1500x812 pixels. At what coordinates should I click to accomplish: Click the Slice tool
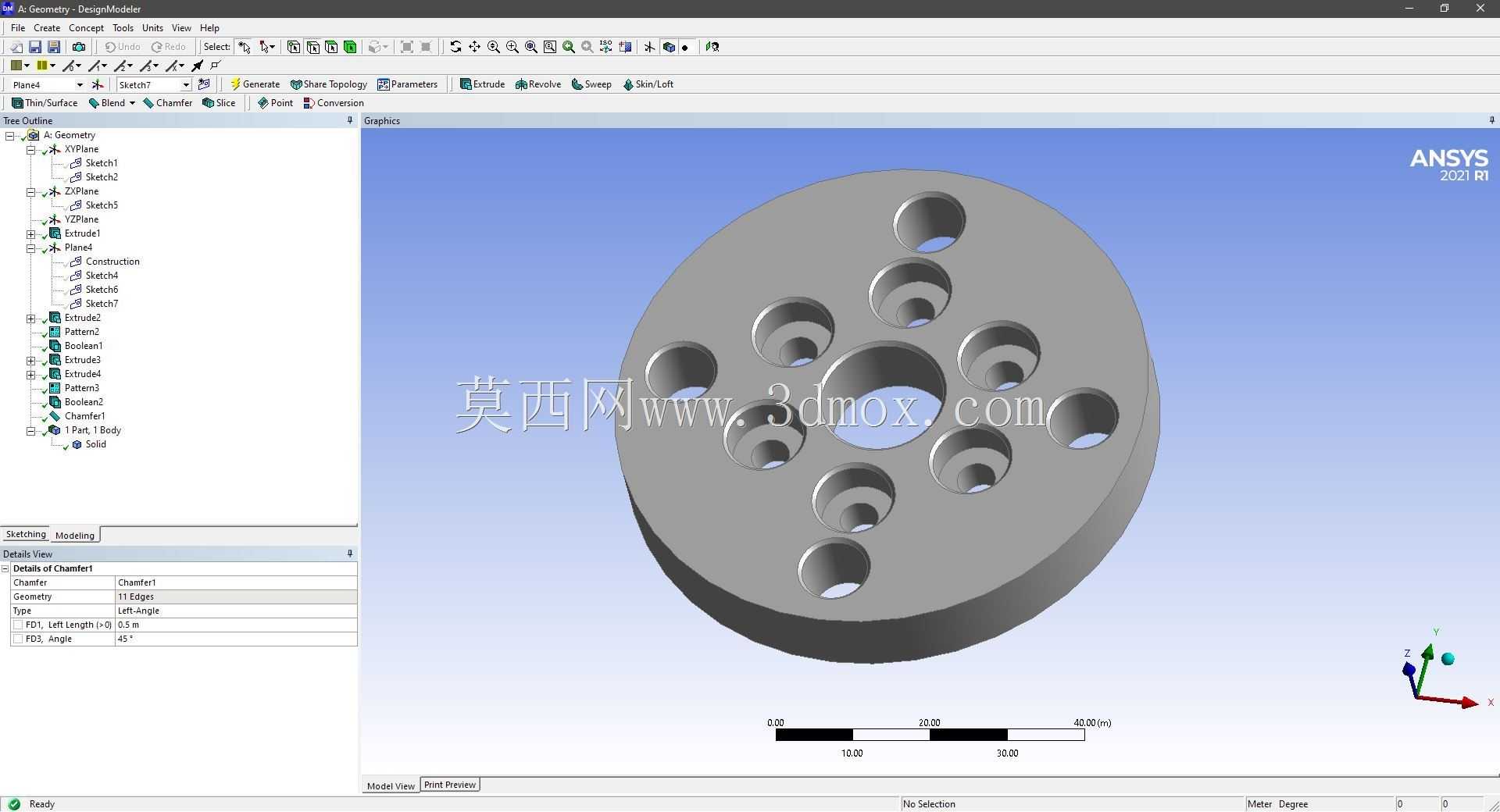click(x=219, y=103)
